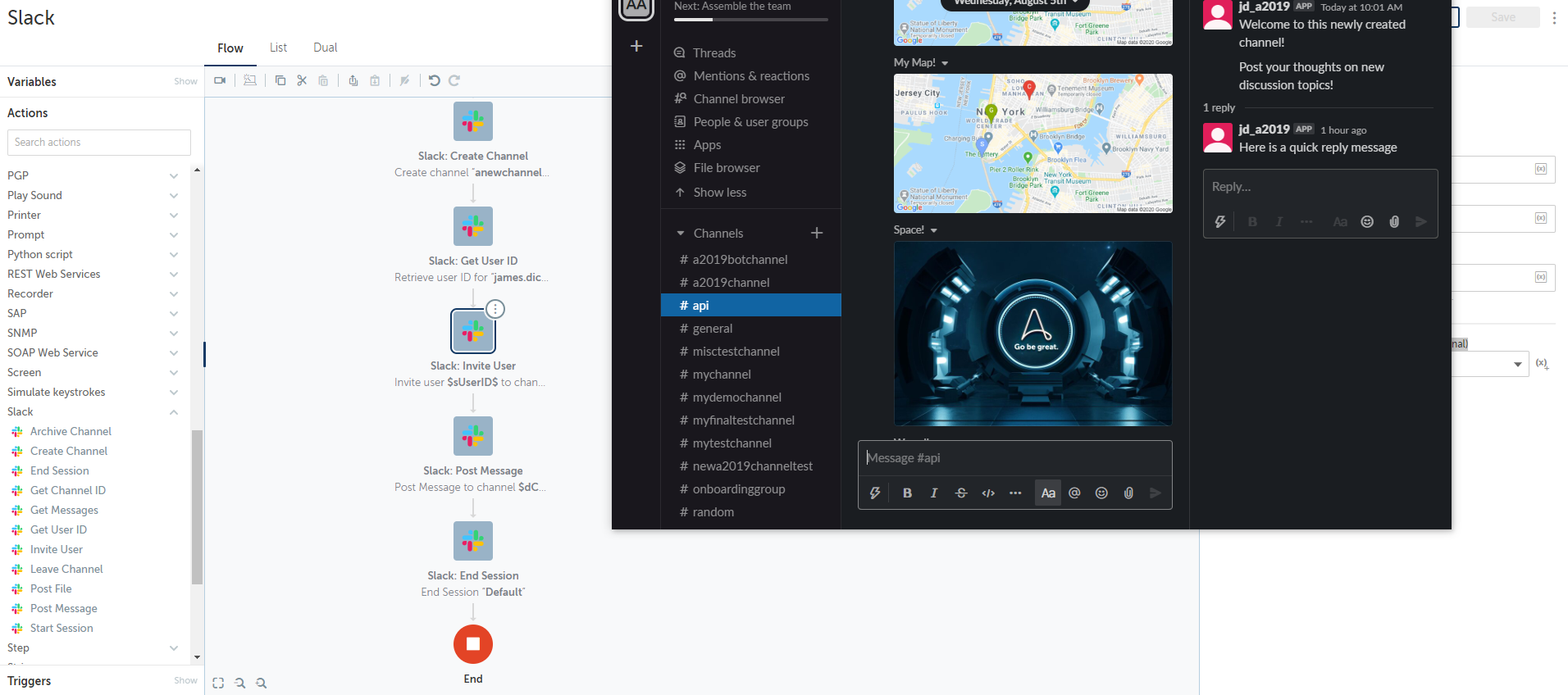Screen dimensions: 1568x695
Task: Toggle italic in the #api message box
Action: point(934,493)
